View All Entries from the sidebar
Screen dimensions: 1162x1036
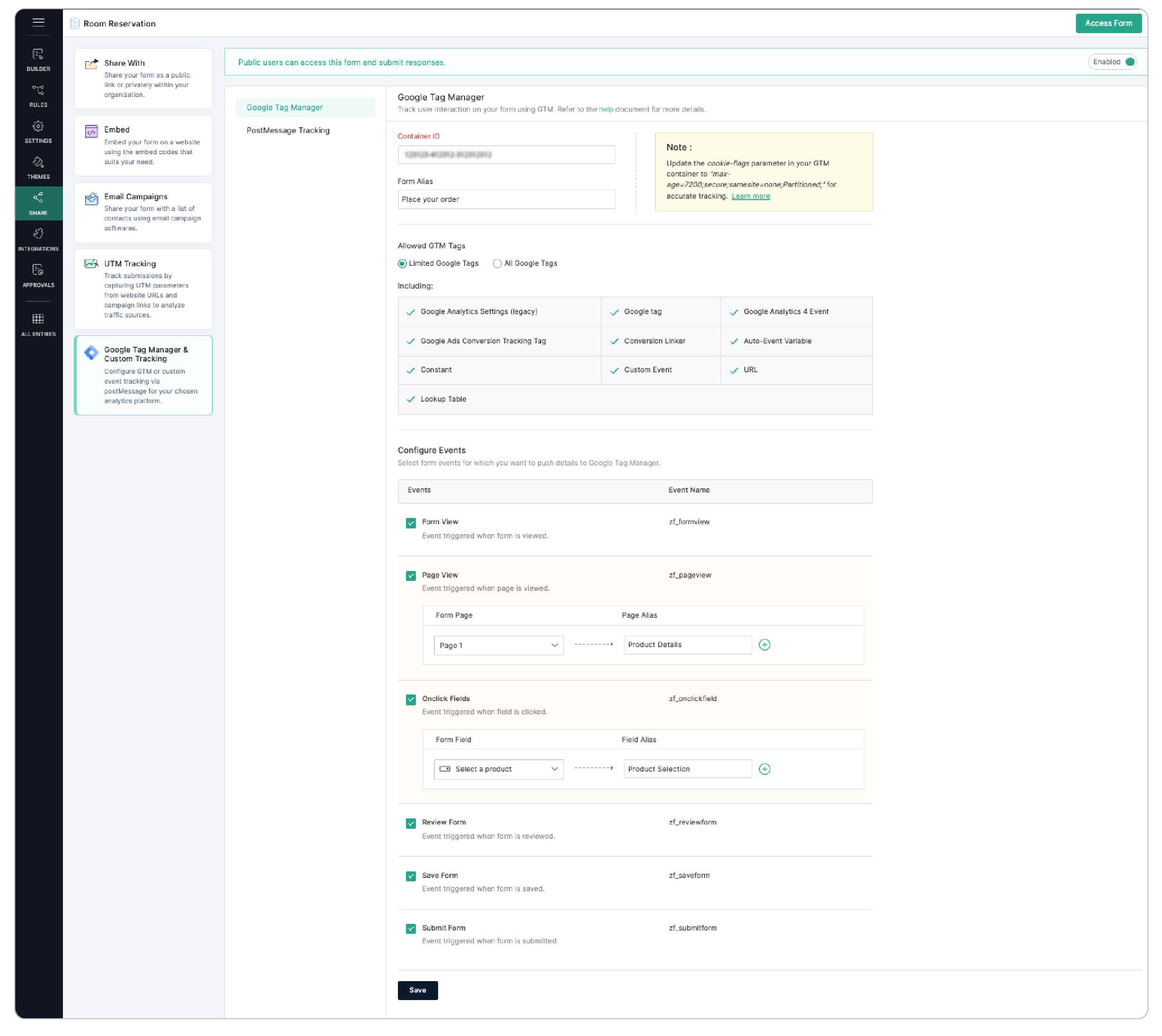[x=37, y=323]
